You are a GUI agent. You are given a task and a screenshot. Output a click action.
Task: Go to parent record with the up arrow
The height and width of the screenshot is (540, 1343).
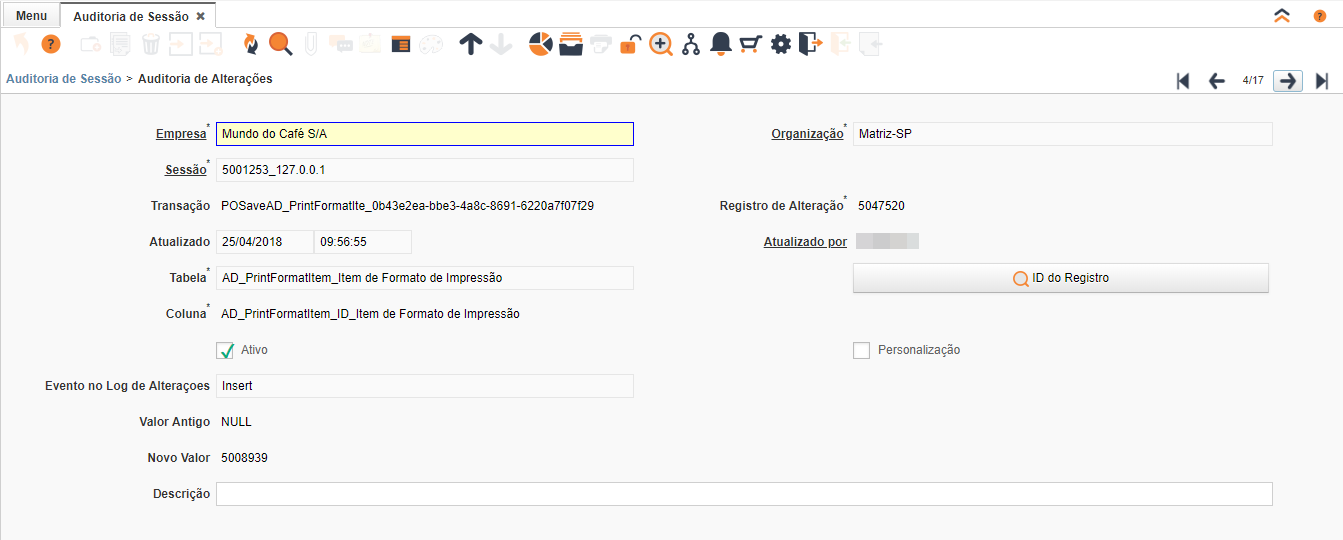point(471,44)
